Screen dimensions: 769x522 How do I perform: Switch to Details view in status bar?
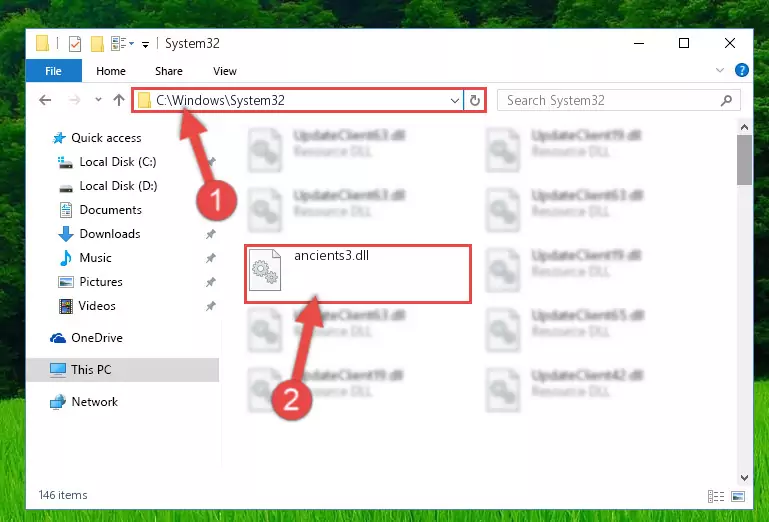pyautogui.click(x=716, y=496)
